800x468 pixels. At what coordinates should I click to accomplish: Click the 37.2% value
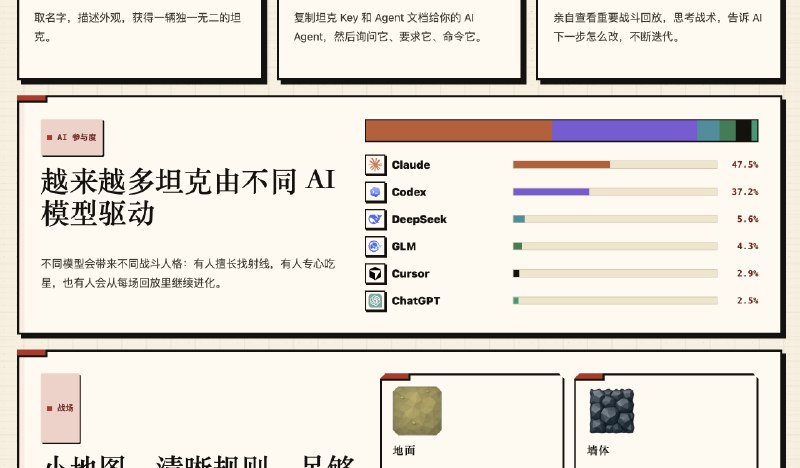pos(745,192)
